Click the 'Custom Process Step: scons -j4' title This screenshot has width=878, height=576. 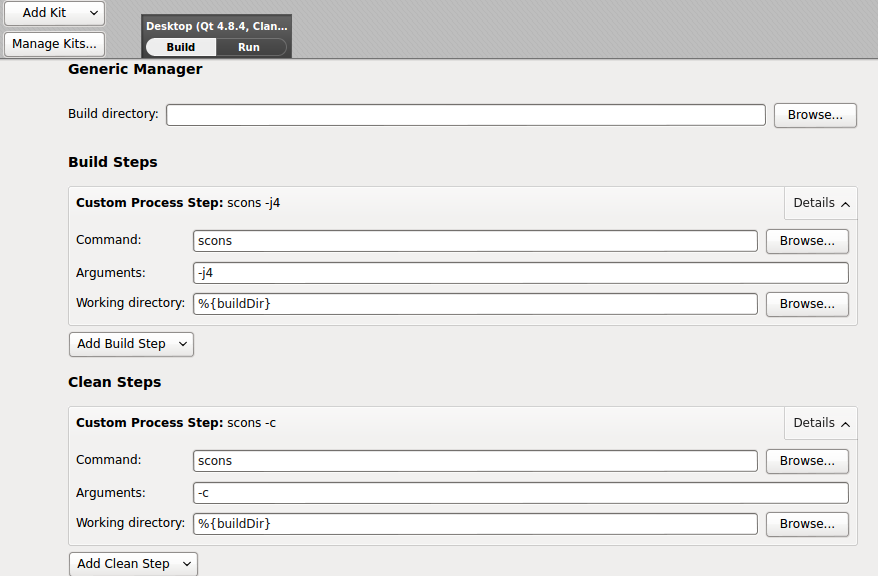(x=178, y=203)
